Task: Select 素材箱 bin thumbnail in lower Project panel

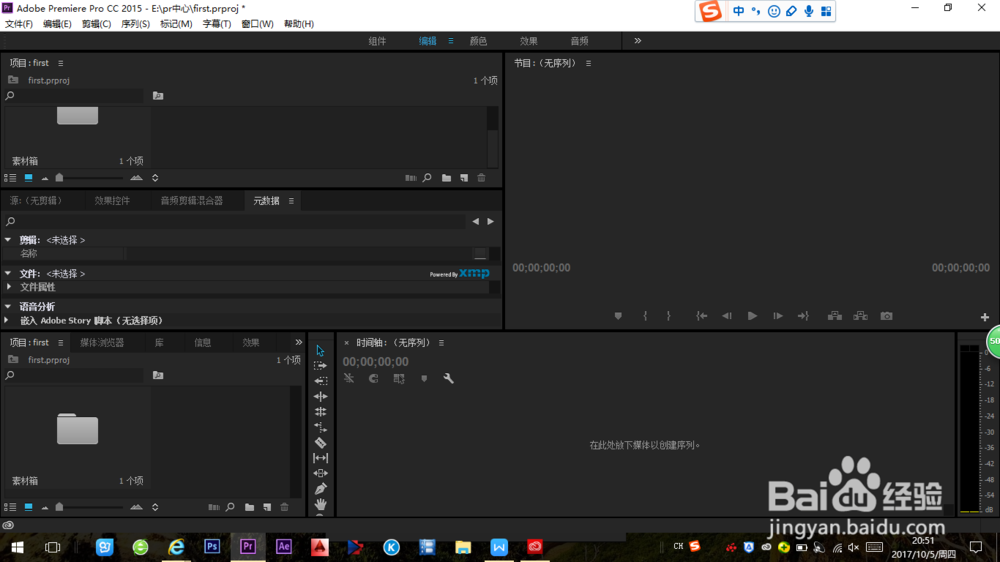Action: pos(77,429)
